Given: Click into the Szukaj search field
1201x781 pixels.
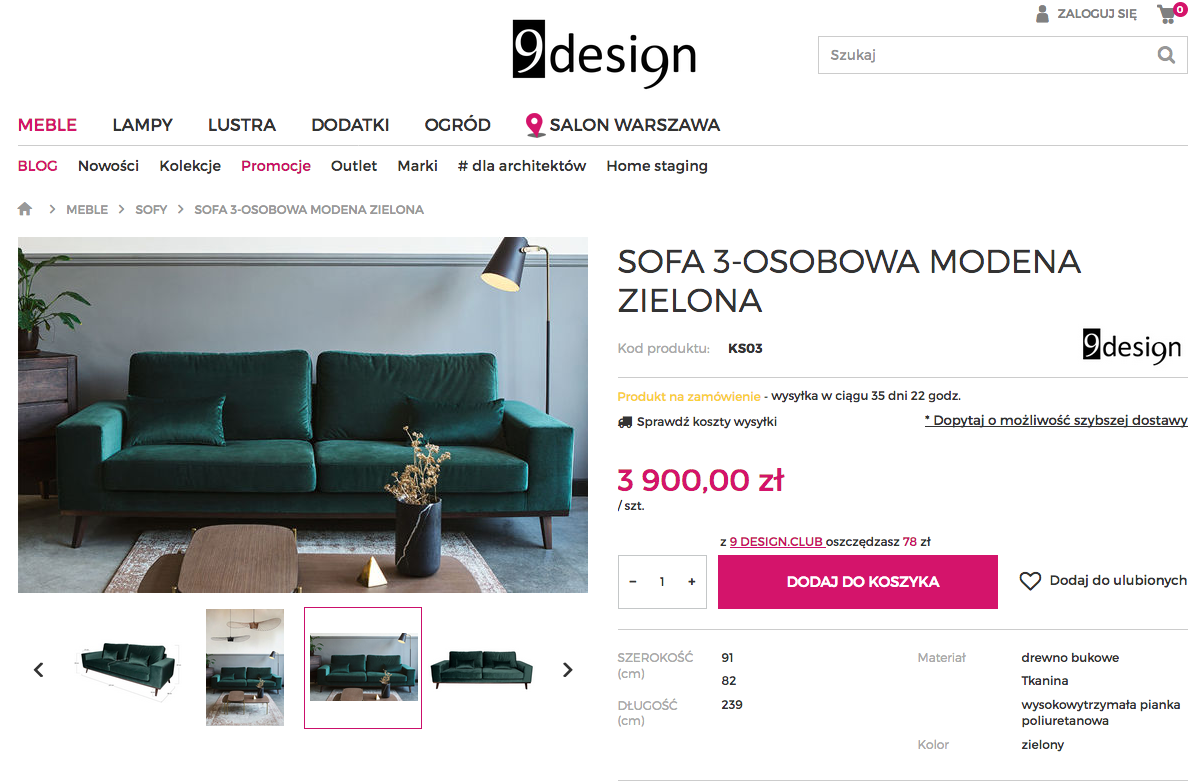Looking at the screenshot, I should tap(987, 55).
